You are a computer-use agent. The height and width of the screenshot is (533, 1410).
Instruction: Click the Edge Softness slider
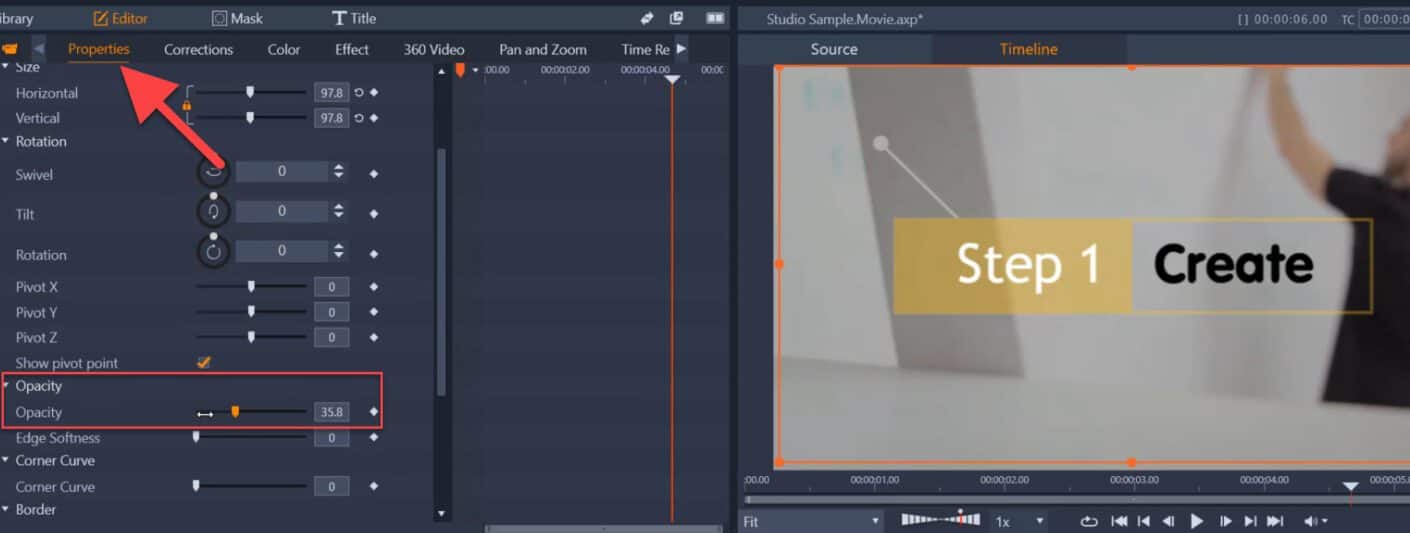[250, 437]
